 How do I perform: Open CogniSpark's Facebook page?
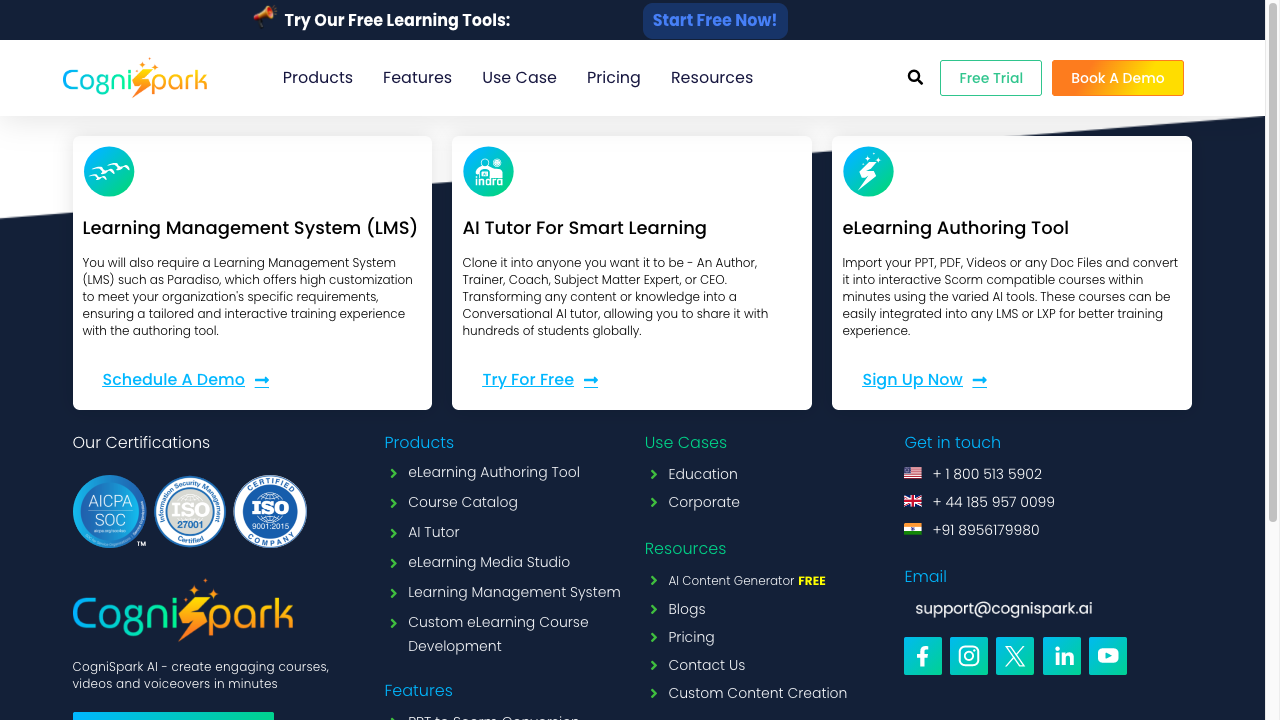coord(922,656)
